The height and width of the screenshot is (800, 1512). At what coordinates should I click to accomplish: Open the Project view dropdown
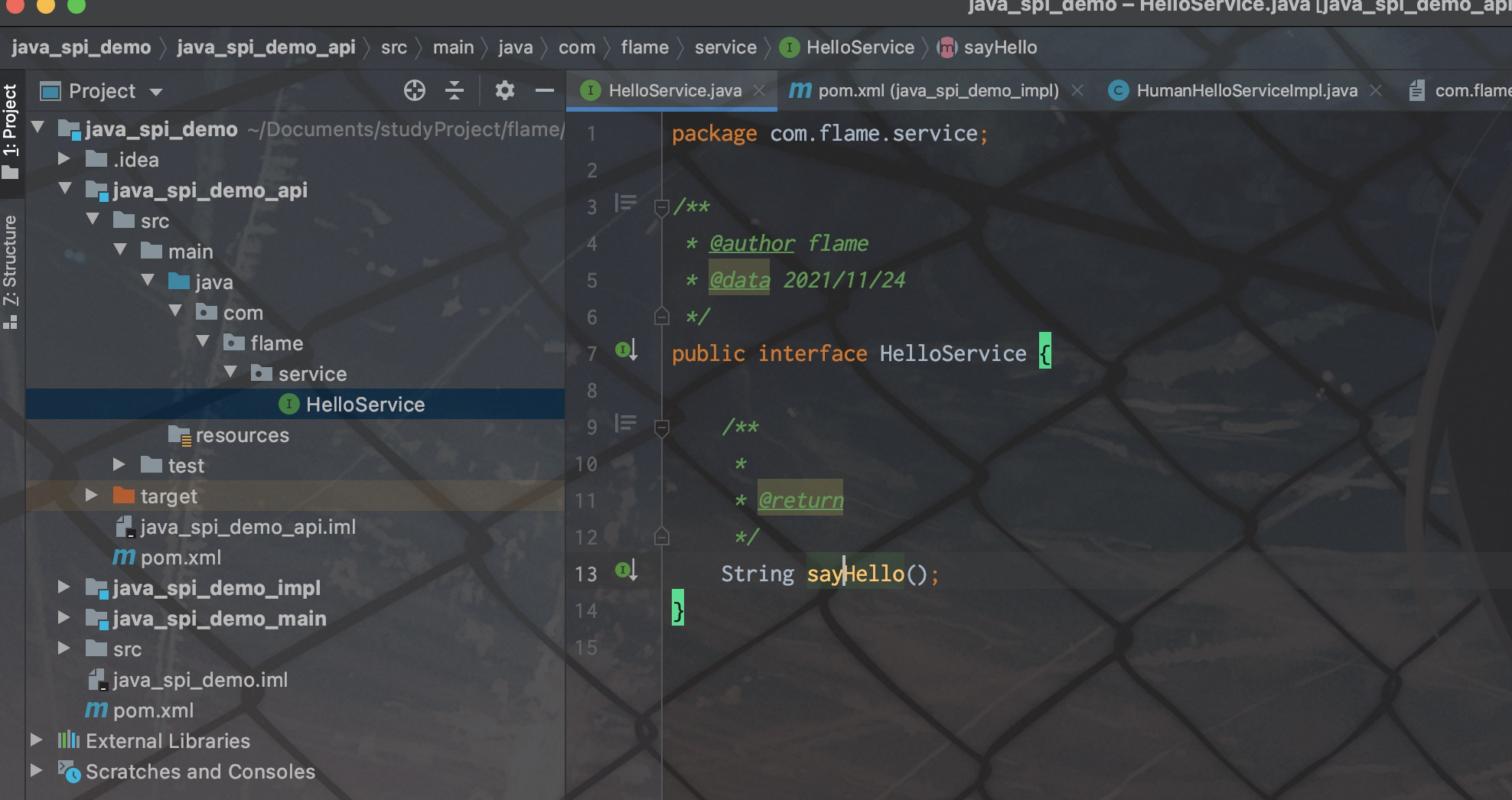[156, 92]
